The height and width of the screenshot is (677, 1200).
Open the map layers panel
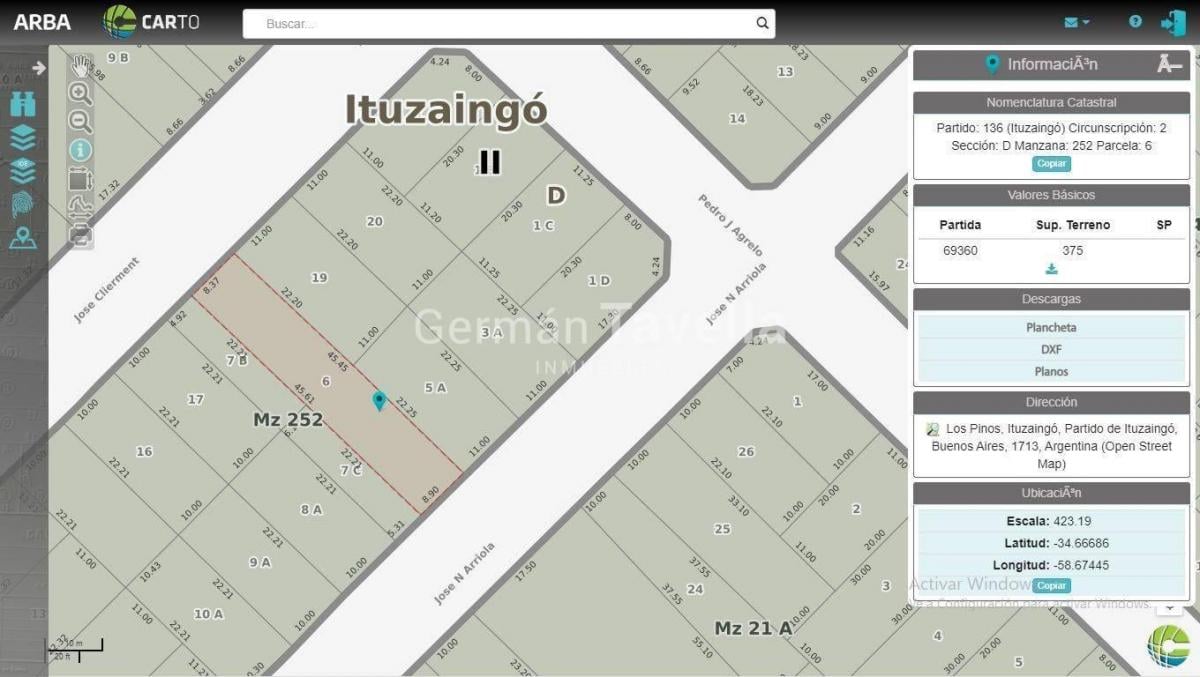click(23, 138)
